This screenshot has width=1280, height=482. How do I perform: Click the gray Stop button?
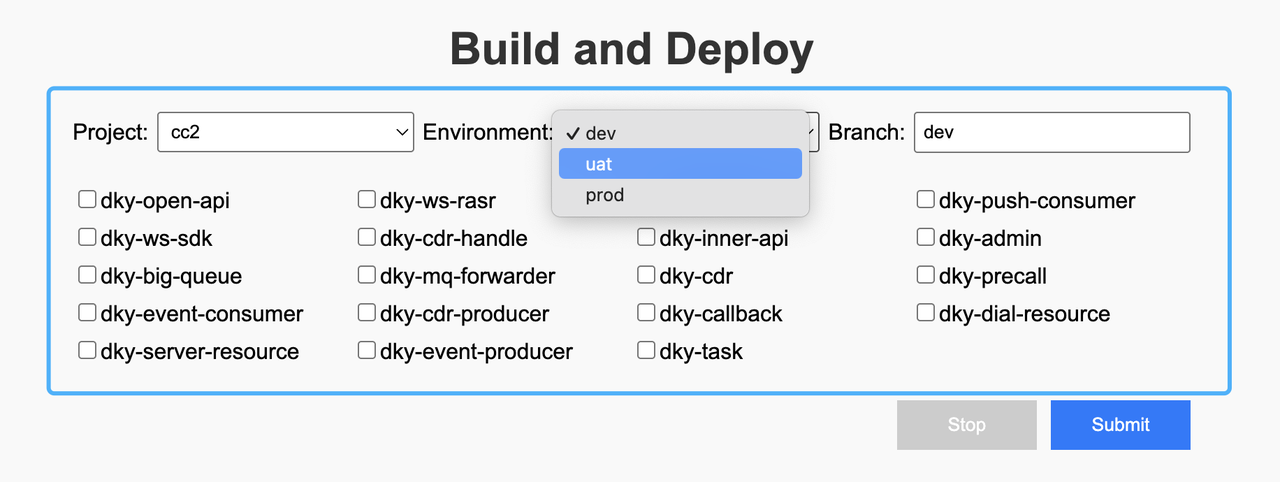966,425
